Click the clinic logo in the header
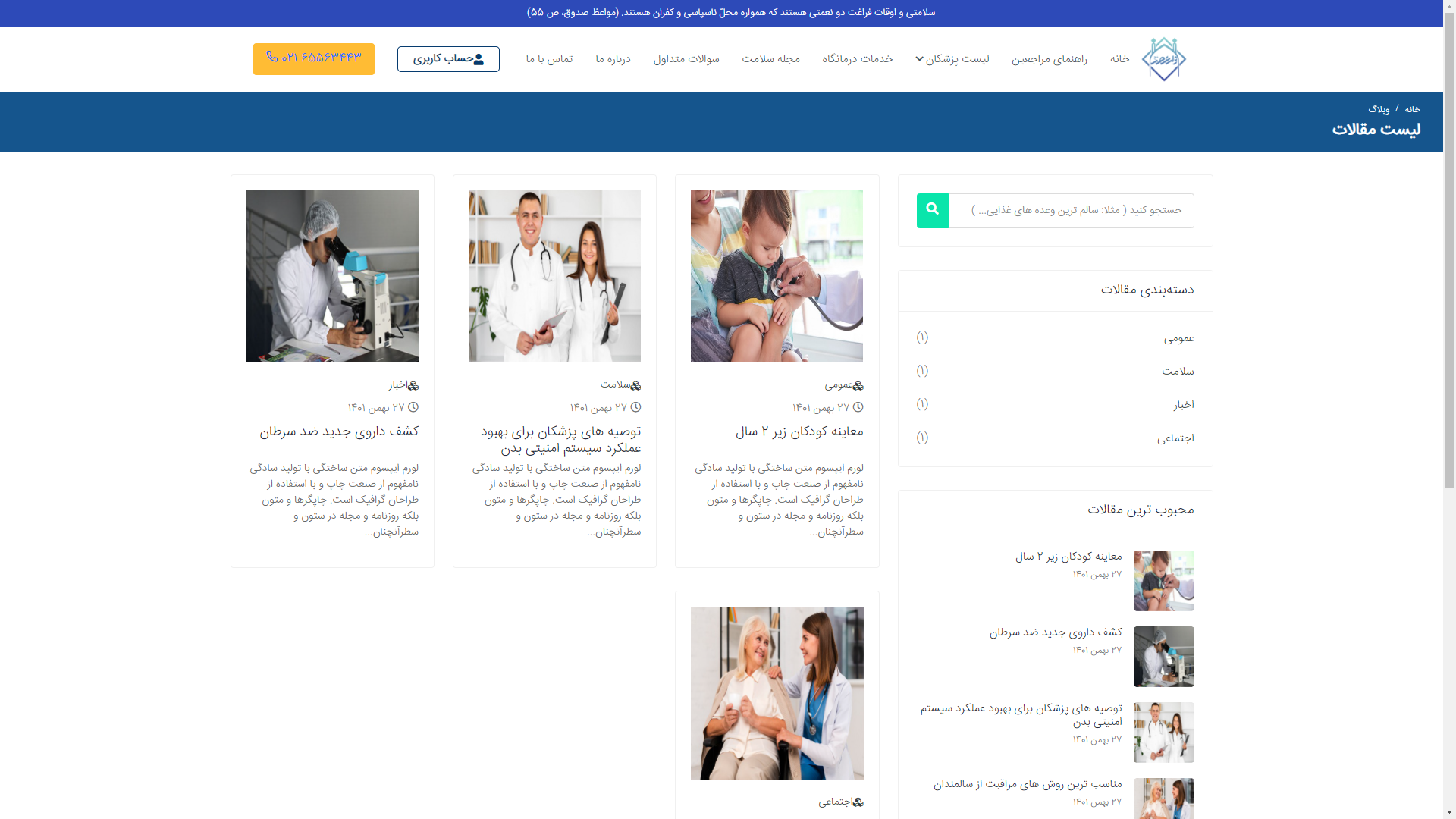 1164,59
